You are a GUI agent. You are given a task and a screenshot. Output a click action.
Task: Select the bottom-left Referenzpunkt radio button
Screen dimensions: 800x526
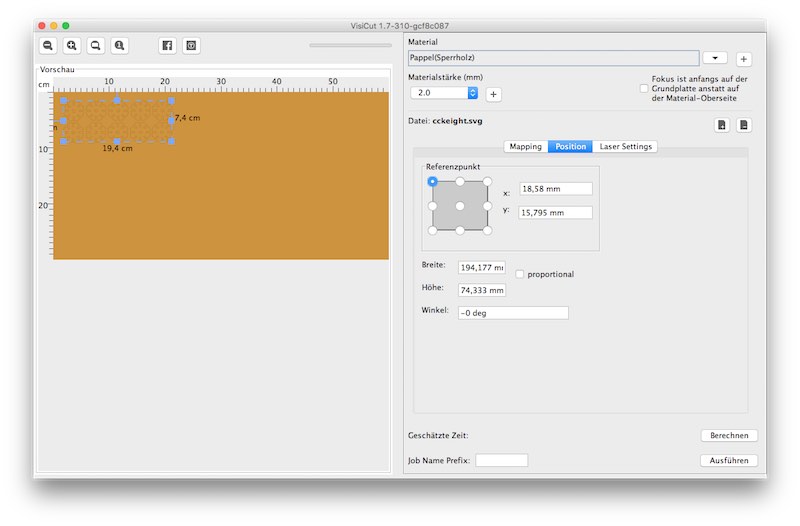click(432, 230)
